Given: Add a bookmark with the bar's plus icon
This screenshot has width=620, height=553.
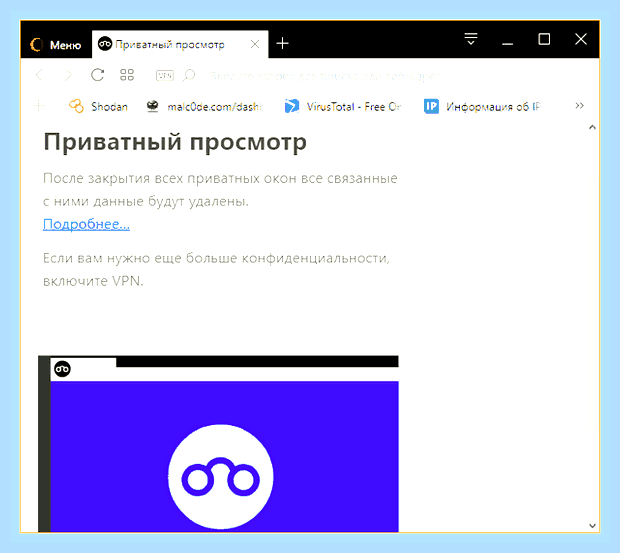Looking at the screenshot, I should coord(39,106).
